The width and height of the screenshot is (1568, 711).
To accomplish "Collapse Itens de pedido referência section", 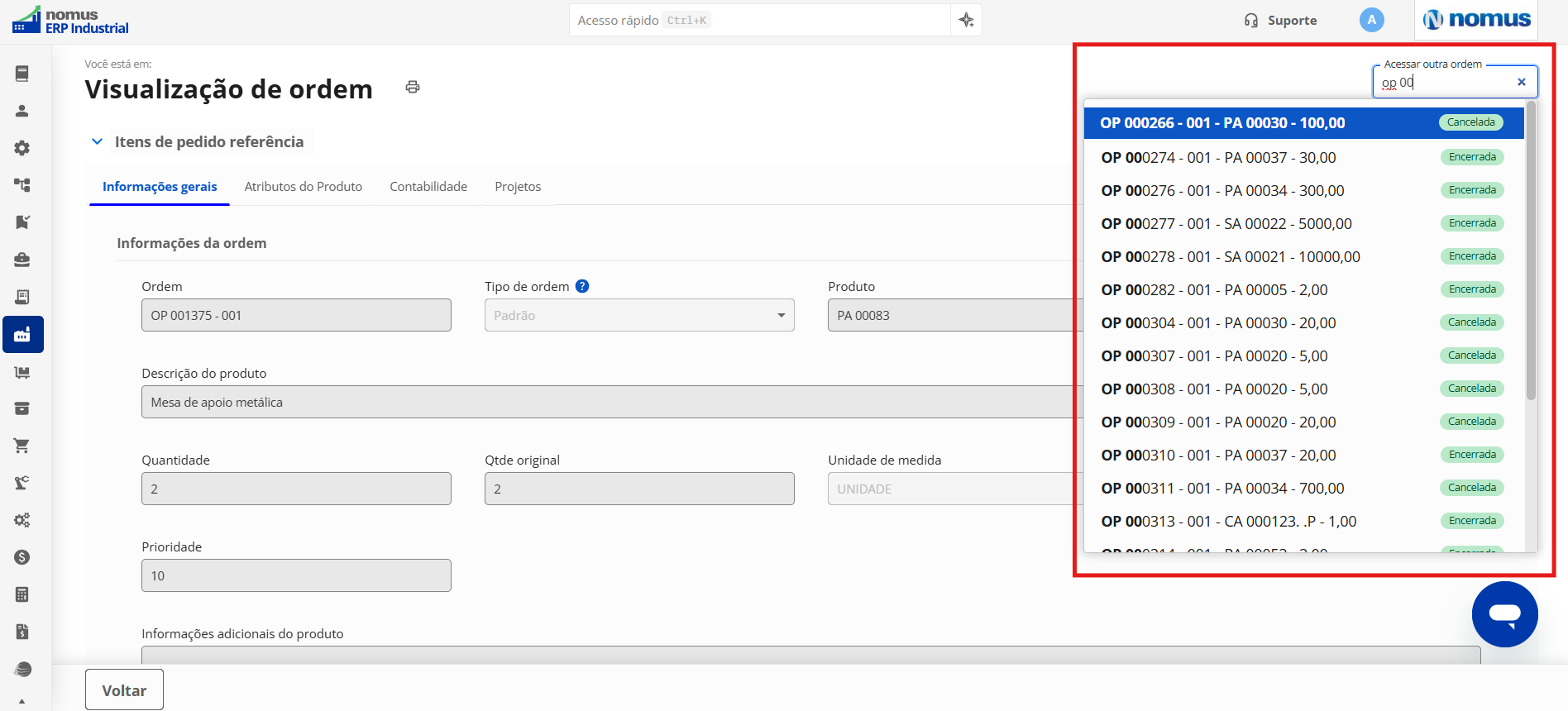I will point(97,141).
